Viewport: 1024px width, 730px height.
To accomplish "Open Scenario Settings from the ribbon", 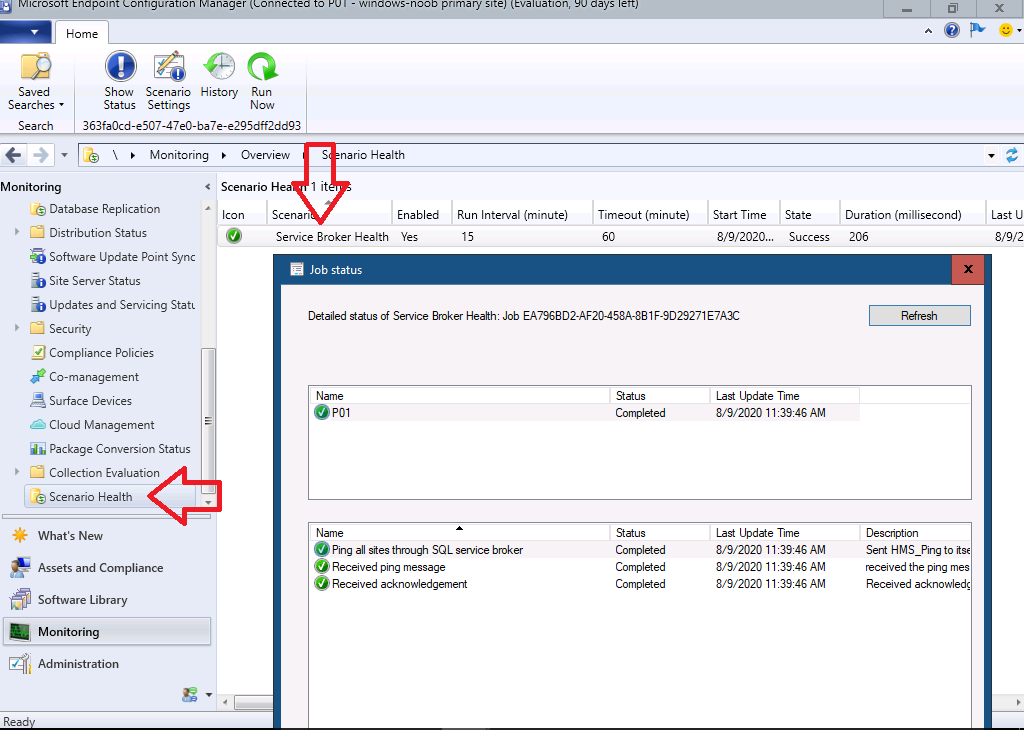I will pos(168,81).
